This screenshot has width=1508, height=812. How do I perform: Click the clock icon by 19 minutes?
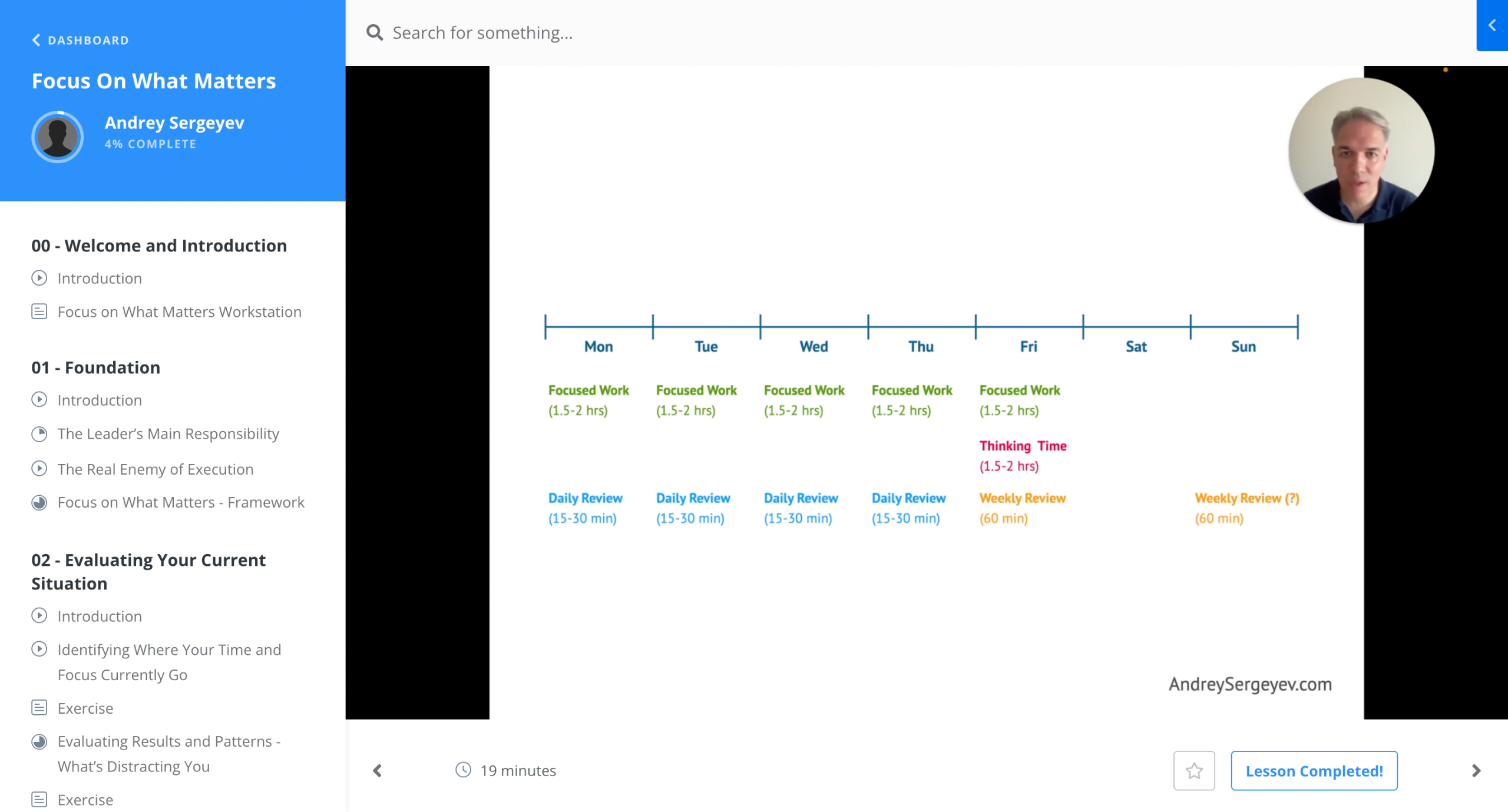(x=464, y=770)
